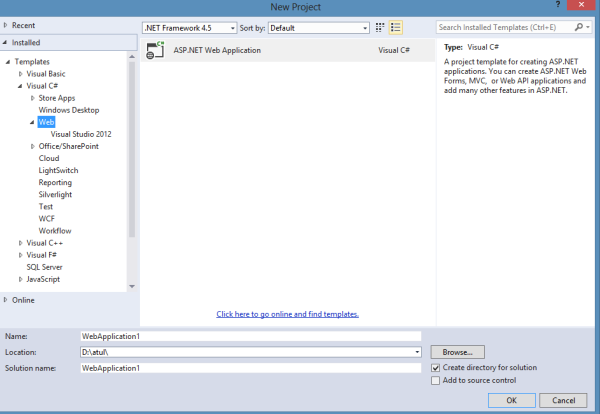Screen dimensions: 600x414
Task: Click the Browse... button
Action: pyautogui.click(x=458, y=352)
